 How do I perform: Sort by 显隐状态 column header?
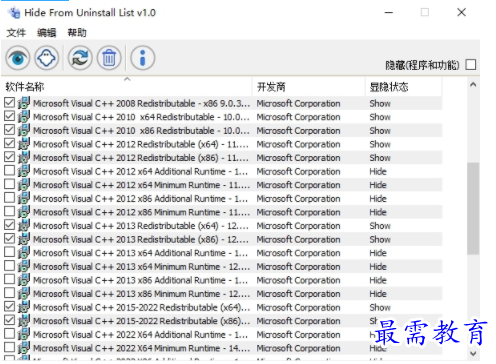click(x=404, y=87)
